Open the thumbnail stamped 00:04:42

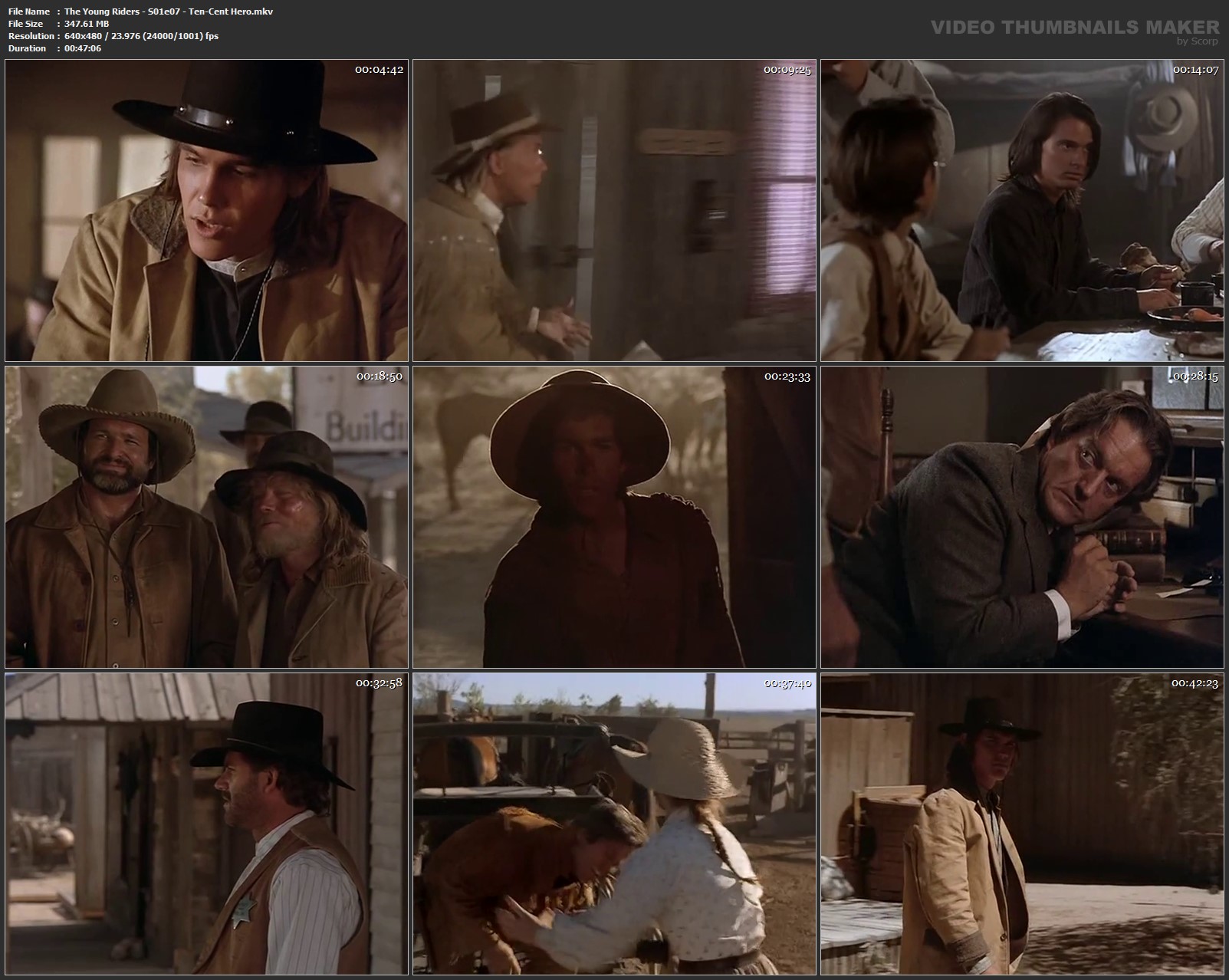click(x=206, y=210)
